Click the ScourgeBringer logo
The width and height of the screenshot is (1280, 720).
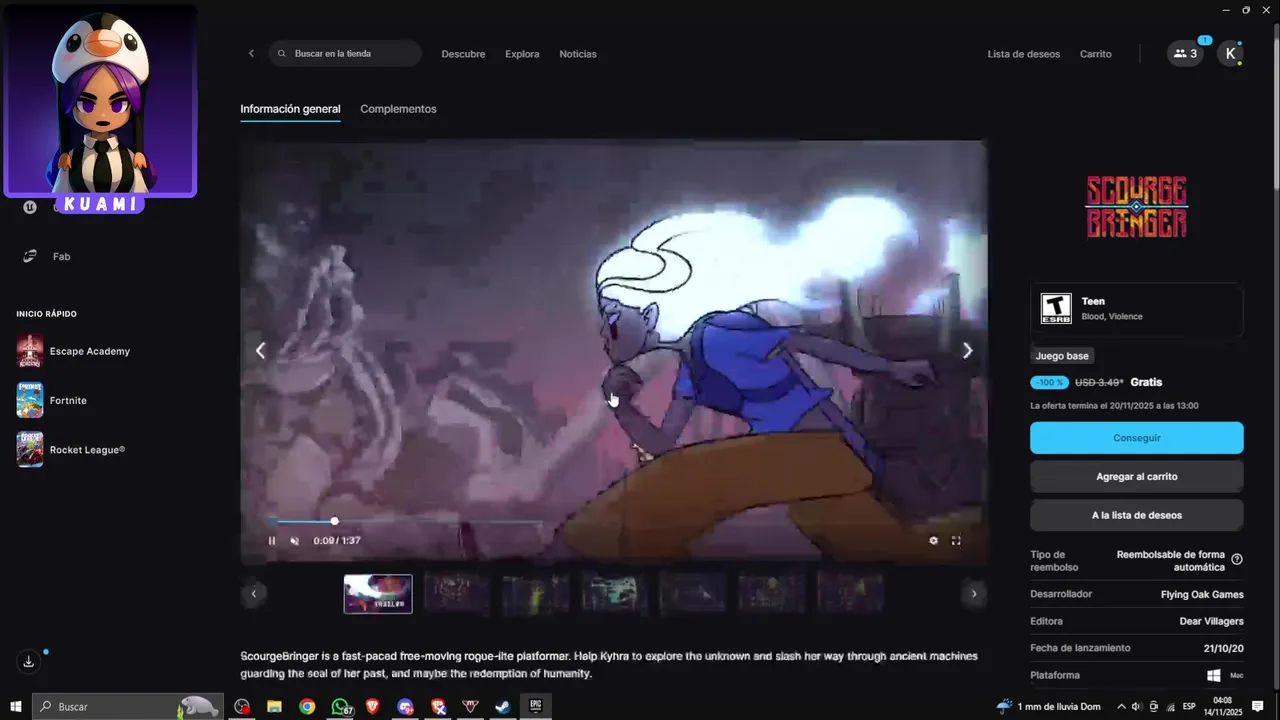pos(1137,207)
